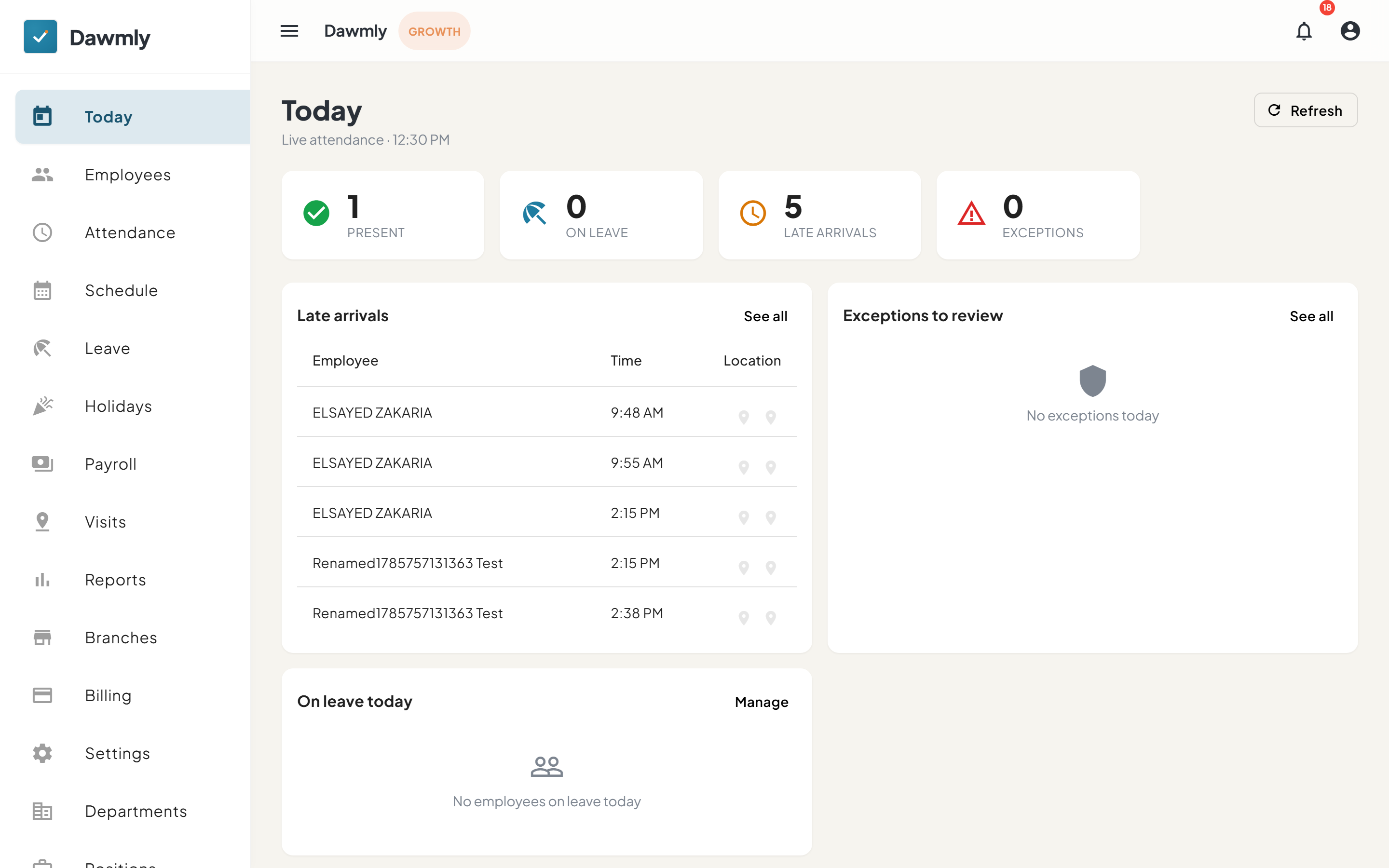Viewport: 1389px width, 868px height.
Task: Click the No exceptions today message
Action: (1093, 416)
